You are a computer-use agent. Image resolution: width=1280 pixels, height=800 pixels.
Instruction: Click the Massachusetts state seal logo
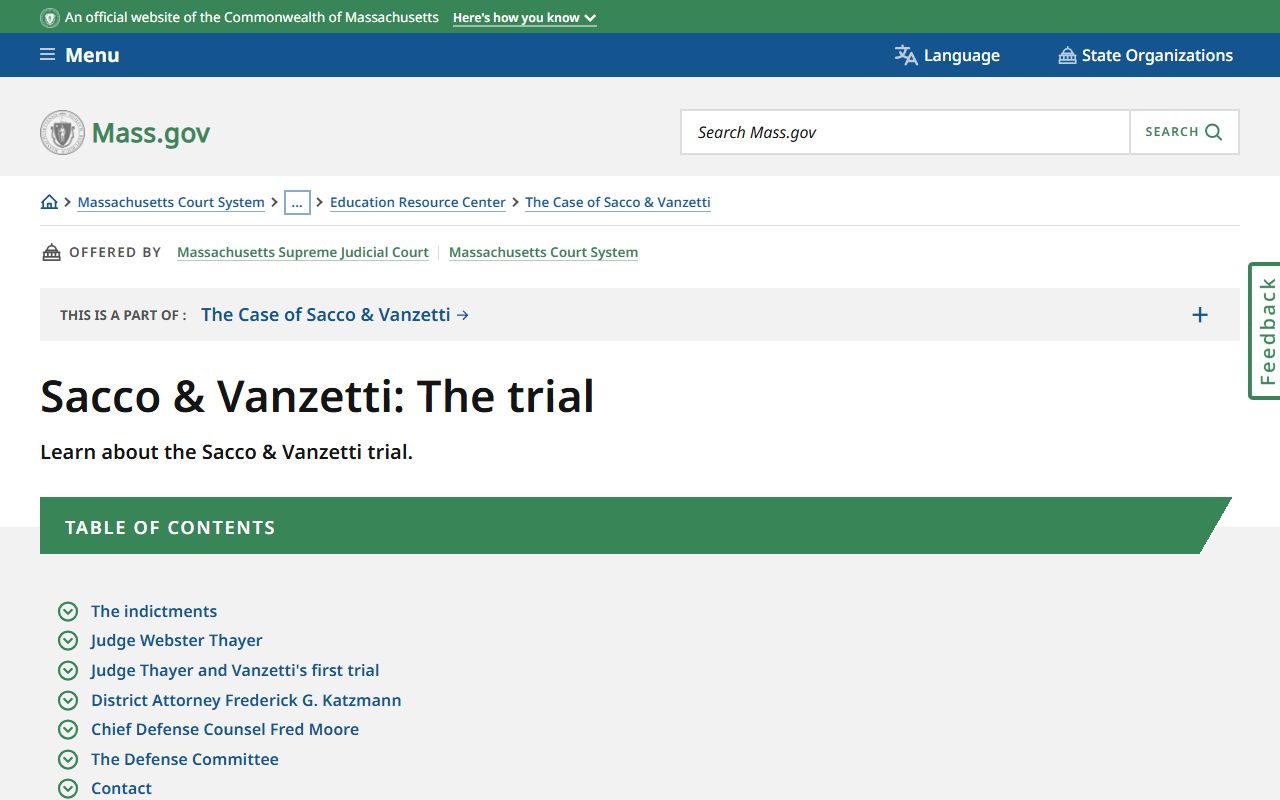pyautogui.click(x=63, y=132)
